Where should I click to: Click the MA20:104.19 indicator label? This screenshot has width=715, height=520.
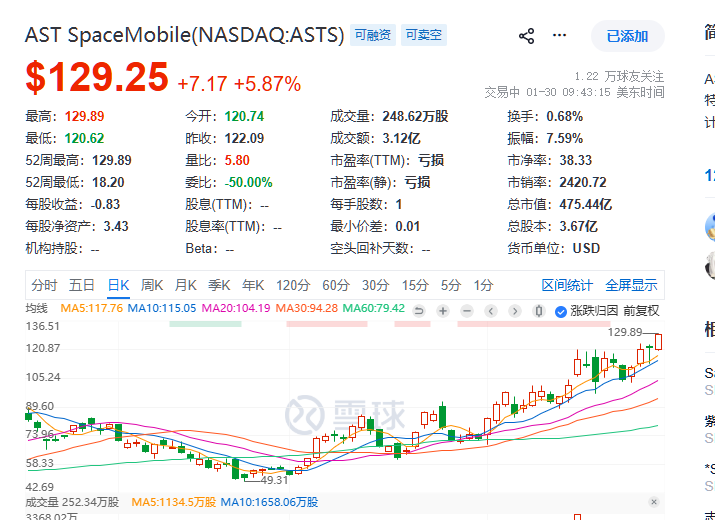tap(236, 308)
